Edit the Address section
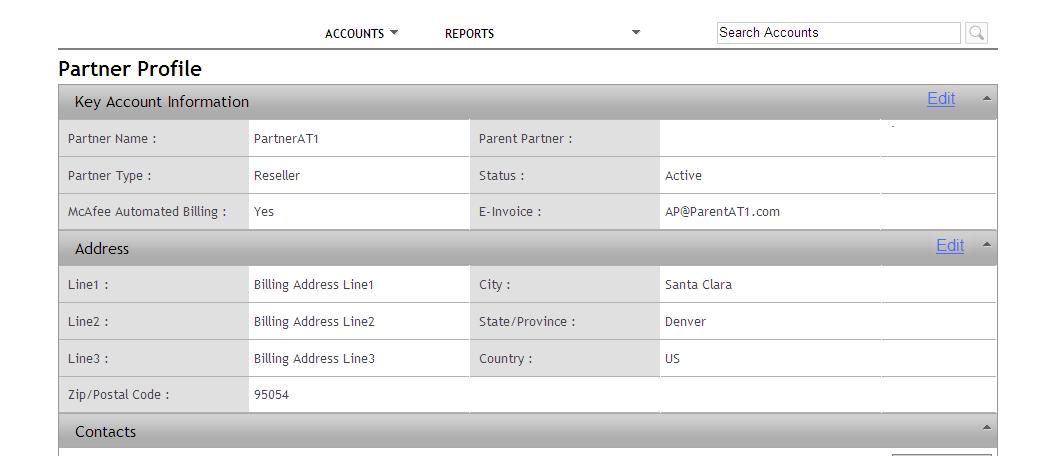1063x456 pixels. pyautogui.click(x=950, y=245)
